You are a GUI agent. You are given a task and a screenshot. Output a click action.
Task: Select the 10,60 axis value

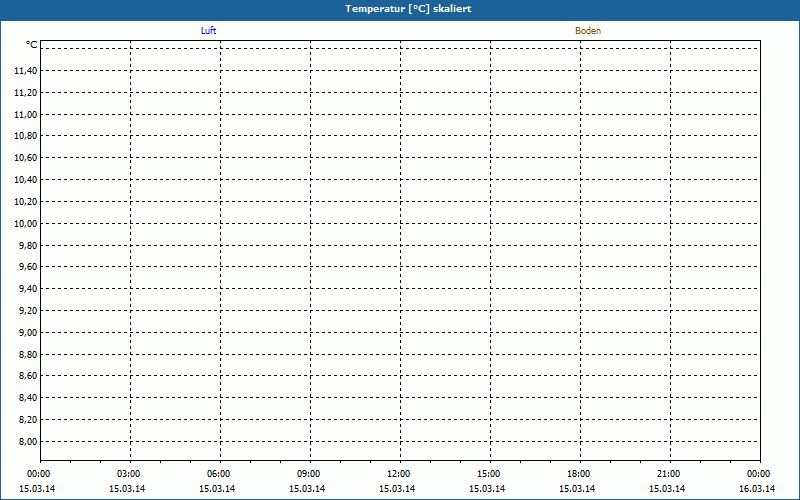[x=26, y=158]
